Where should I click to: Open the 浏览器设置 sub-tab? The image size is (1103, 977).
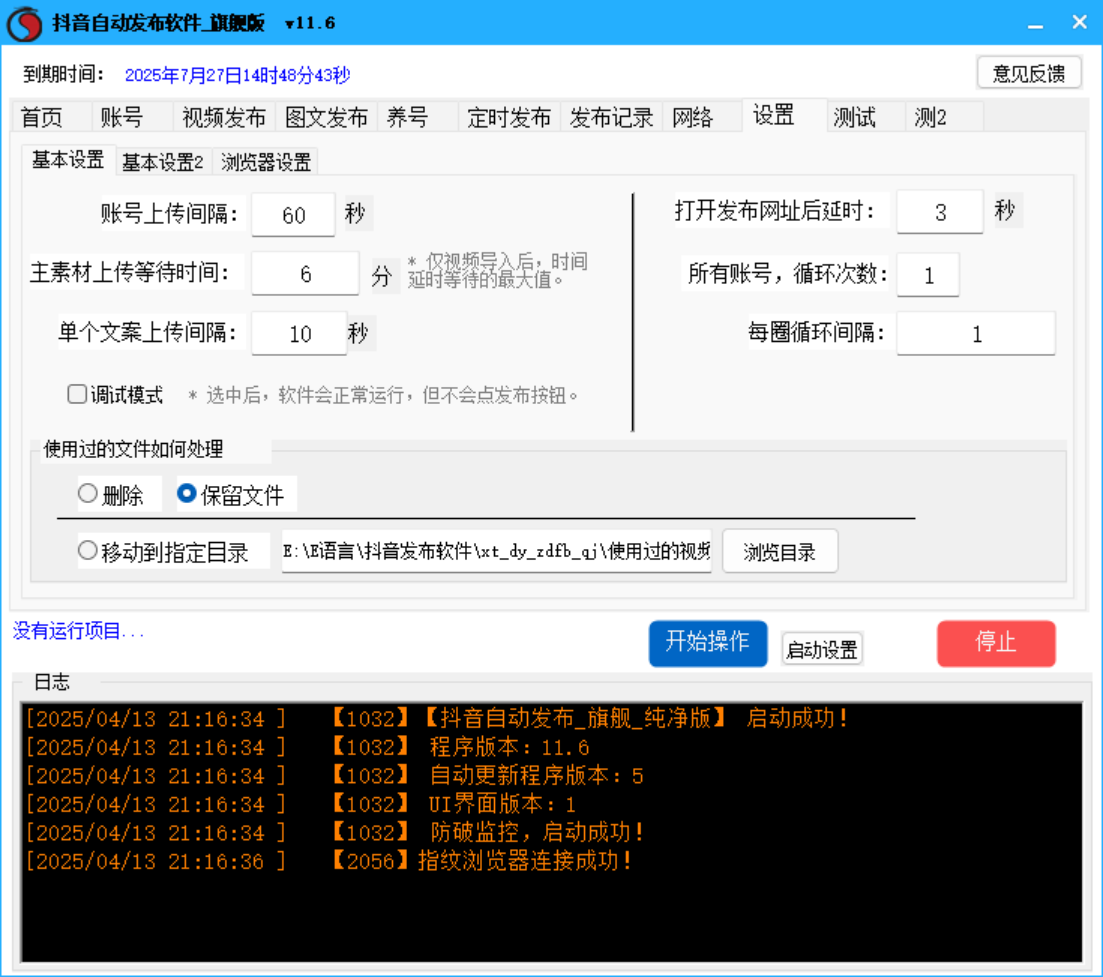[x=266, y=162]
